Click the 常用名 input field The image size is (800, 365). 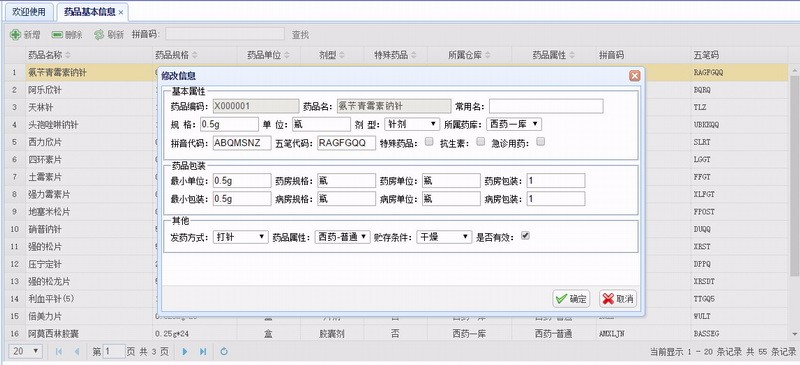(x=546, y=106)
